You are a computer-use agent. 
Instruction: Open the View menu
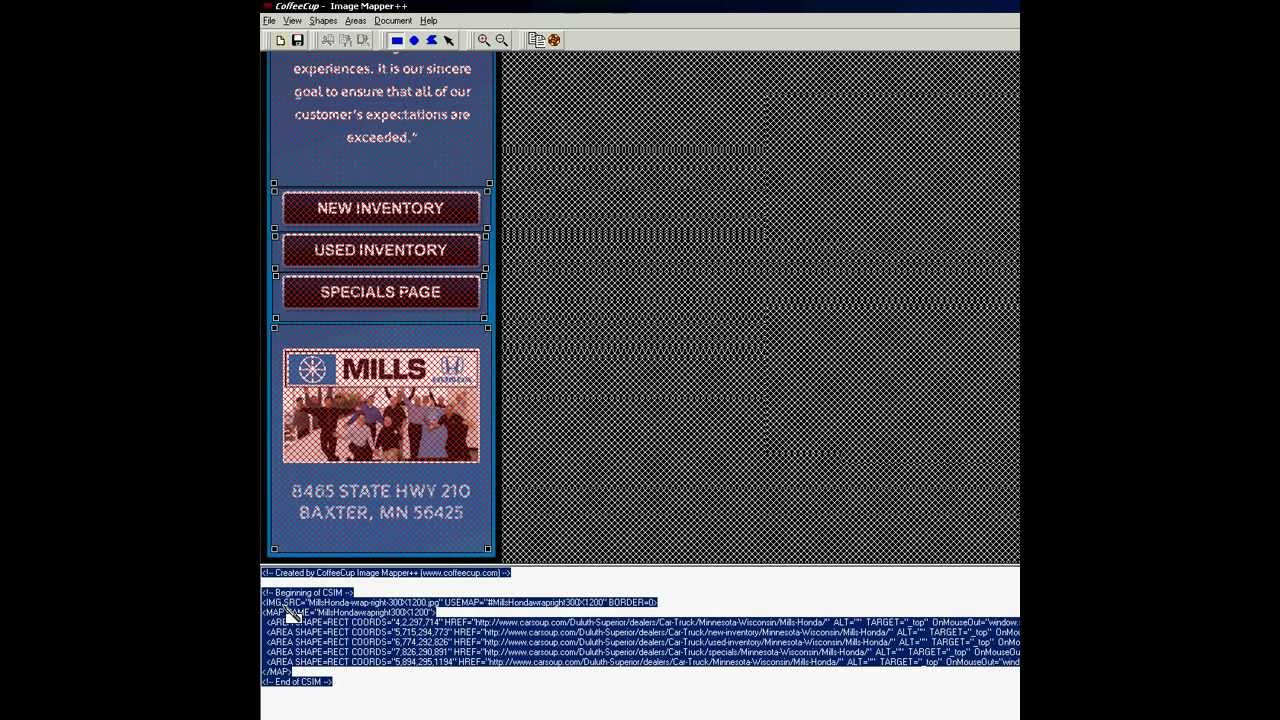tap(292, 21)
